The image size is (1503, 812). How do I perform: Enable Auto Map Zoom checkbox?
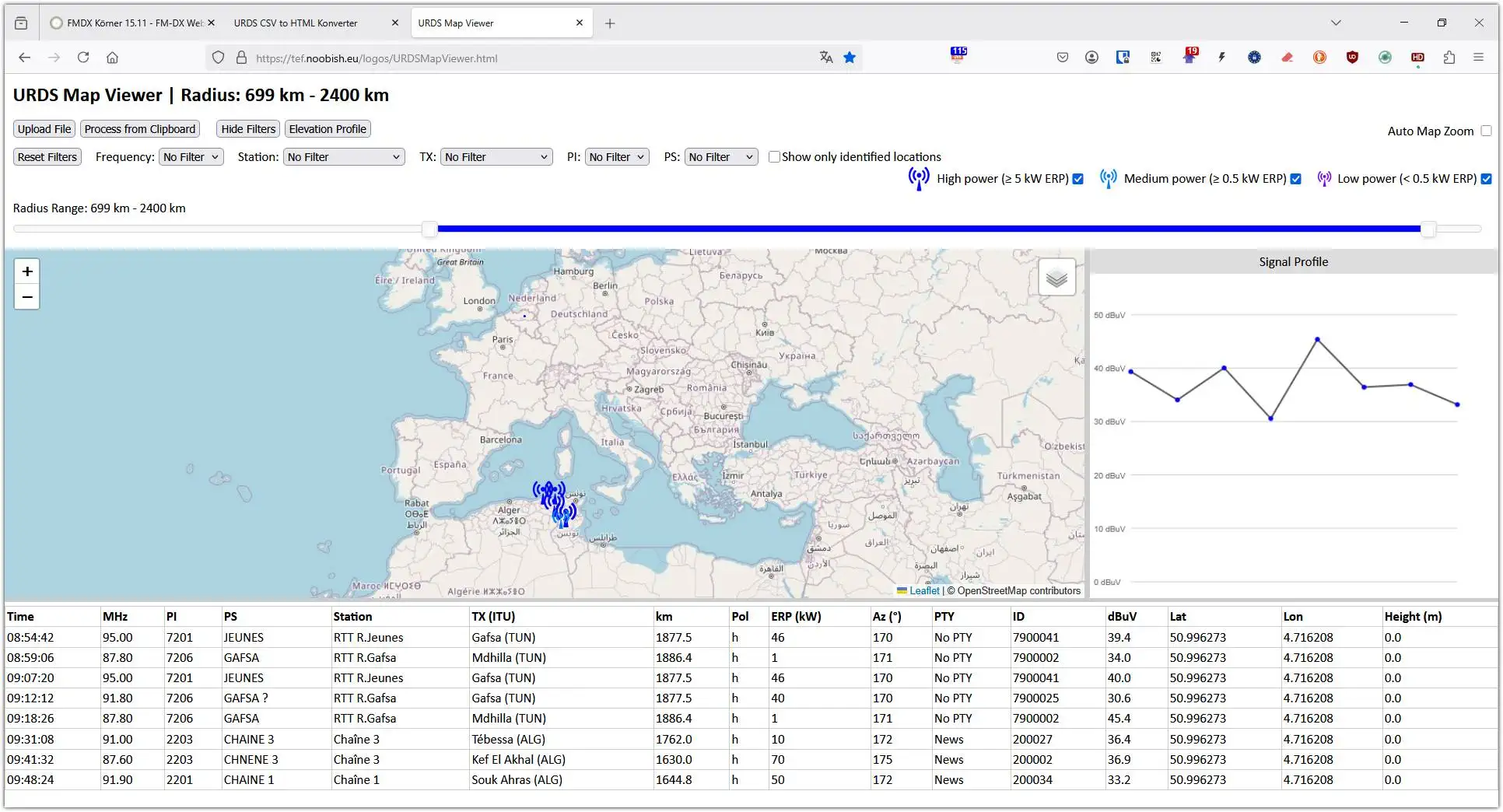pyautogui.click(x=1486, y=131)
